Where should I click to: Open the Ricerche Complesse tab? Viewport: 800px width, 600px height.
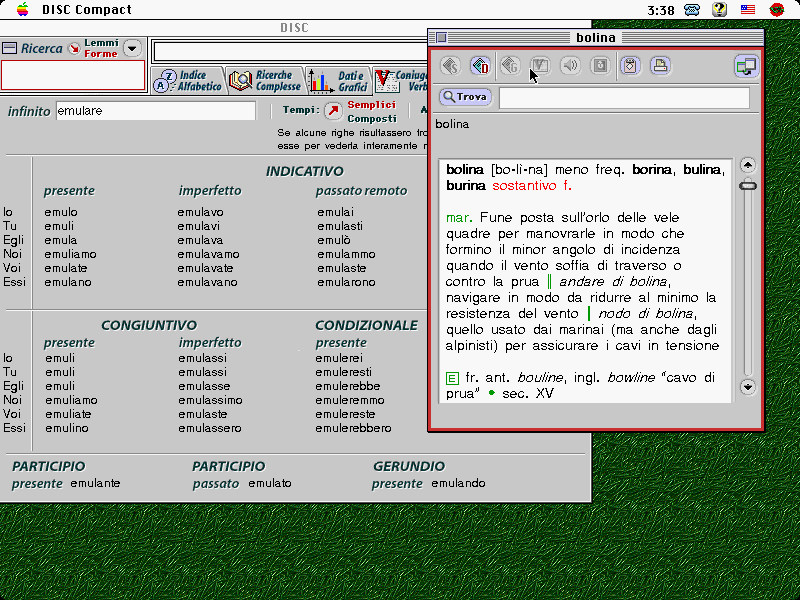(x=265, y=81)
